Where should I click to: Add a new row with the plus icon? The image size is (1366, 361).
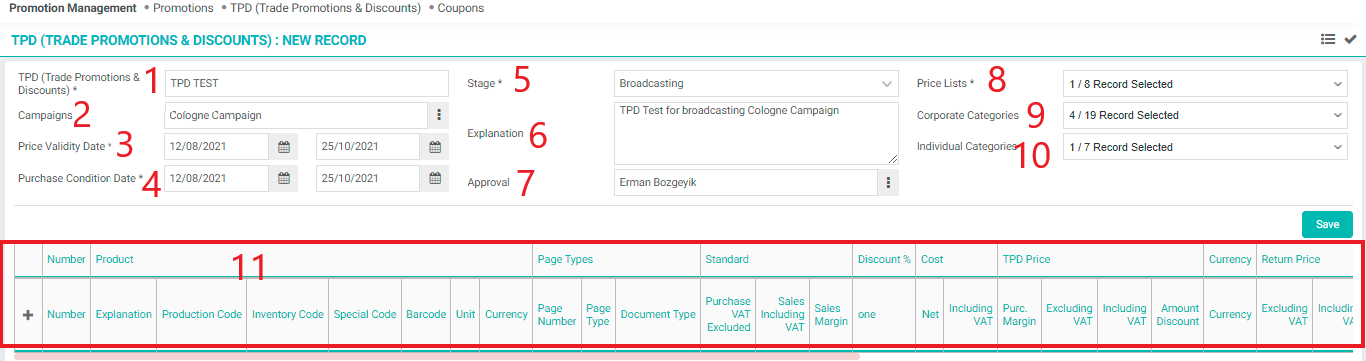click(28, 314)
